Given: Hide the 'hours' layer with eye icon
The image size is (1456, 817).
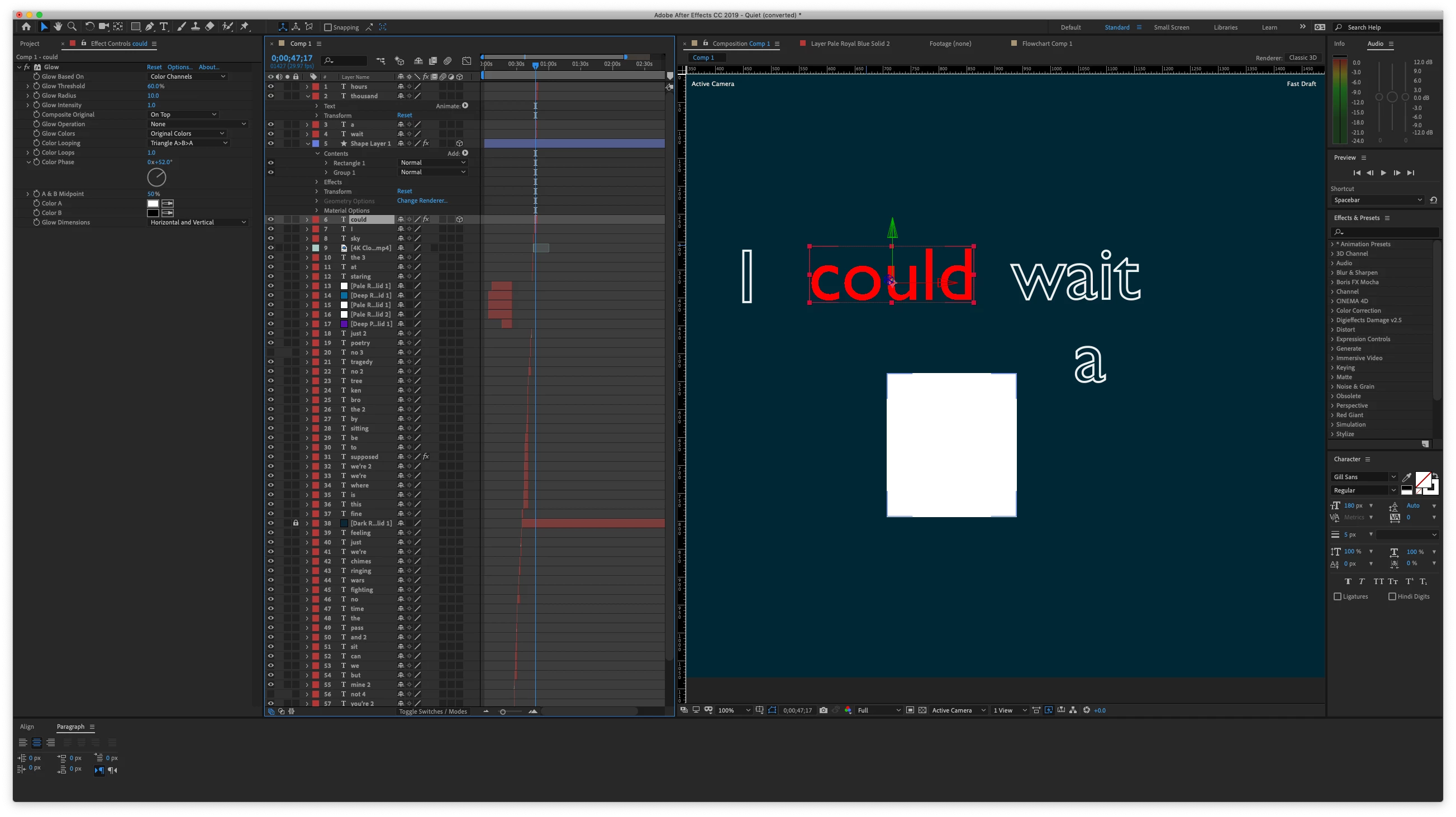Looking at the screenshot, I should (x=271, y=87).
